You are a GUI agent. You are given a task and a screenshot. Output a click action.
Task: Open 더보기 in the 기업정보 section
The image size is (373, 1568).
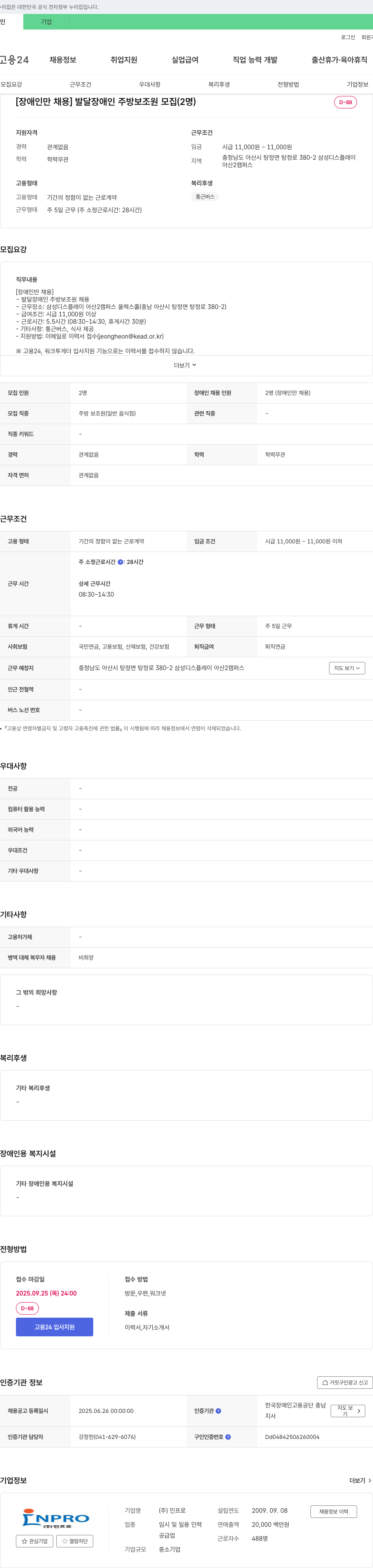click(x=360, y=1480)
